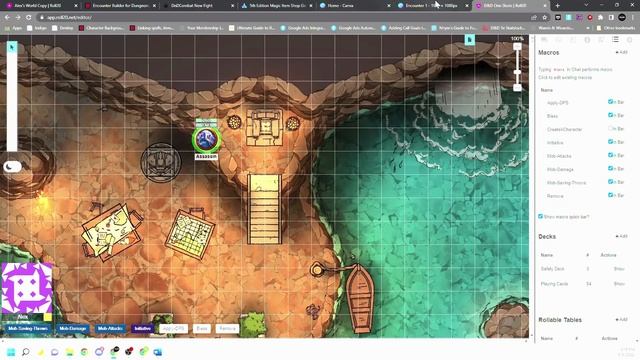This screenshot has width=640, height=360.
Task: Open the Extensions puzzle icon
Action: pos(600,18)
